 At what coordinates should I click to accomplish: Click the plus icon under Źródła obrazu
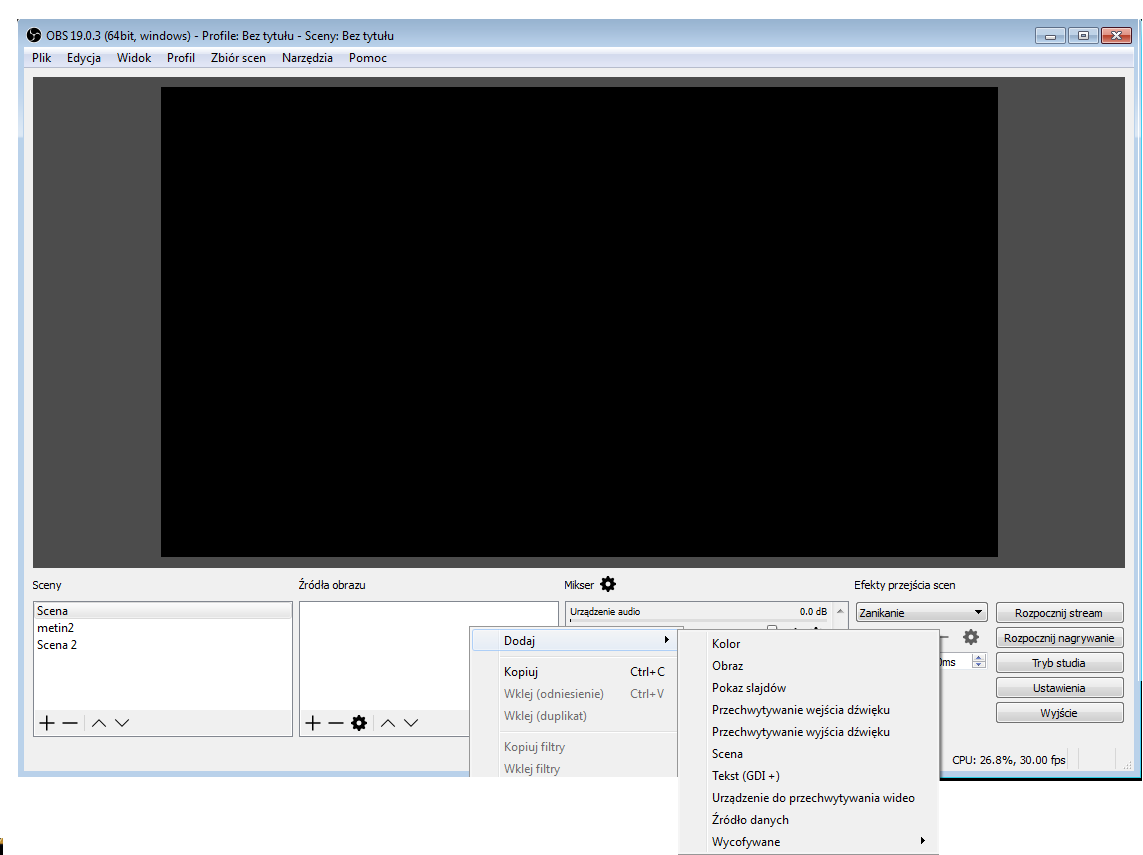[312, 723]
